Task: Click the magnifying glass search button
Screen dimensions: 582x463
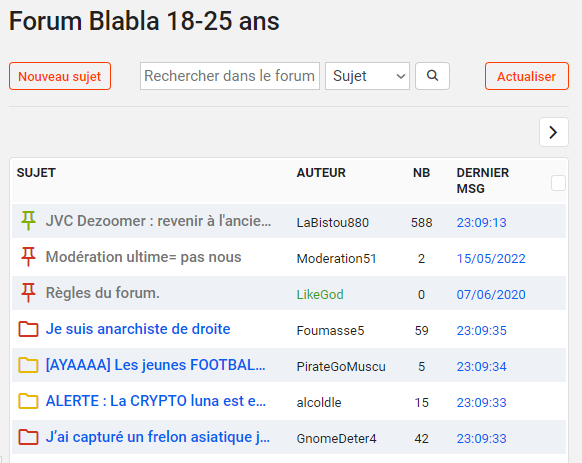Action: (432, 76)
